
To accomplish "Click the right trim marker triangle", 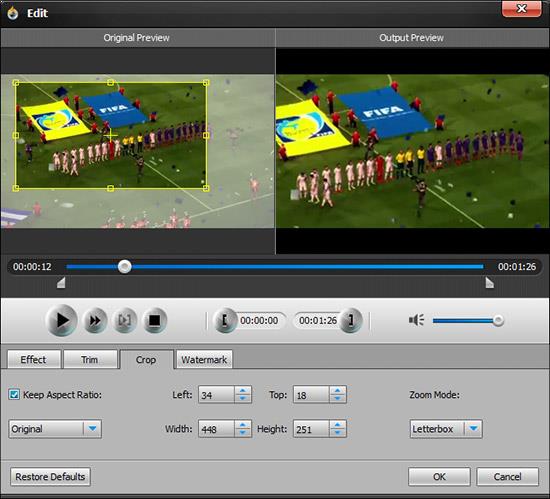I will (x=489, y=283).
